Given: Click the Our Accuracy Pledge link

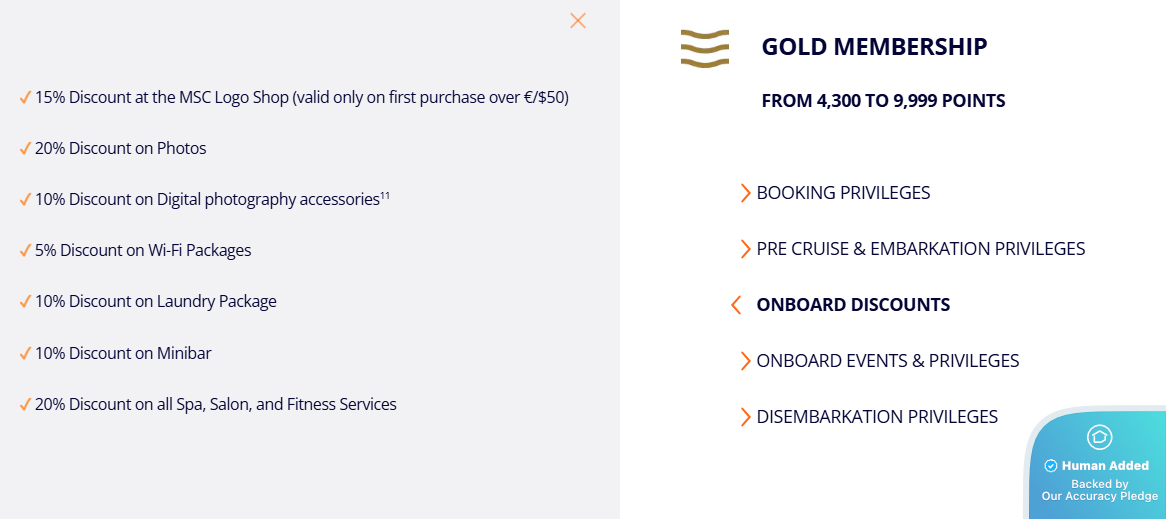Looking at the screenshot, I should 1099,496.
